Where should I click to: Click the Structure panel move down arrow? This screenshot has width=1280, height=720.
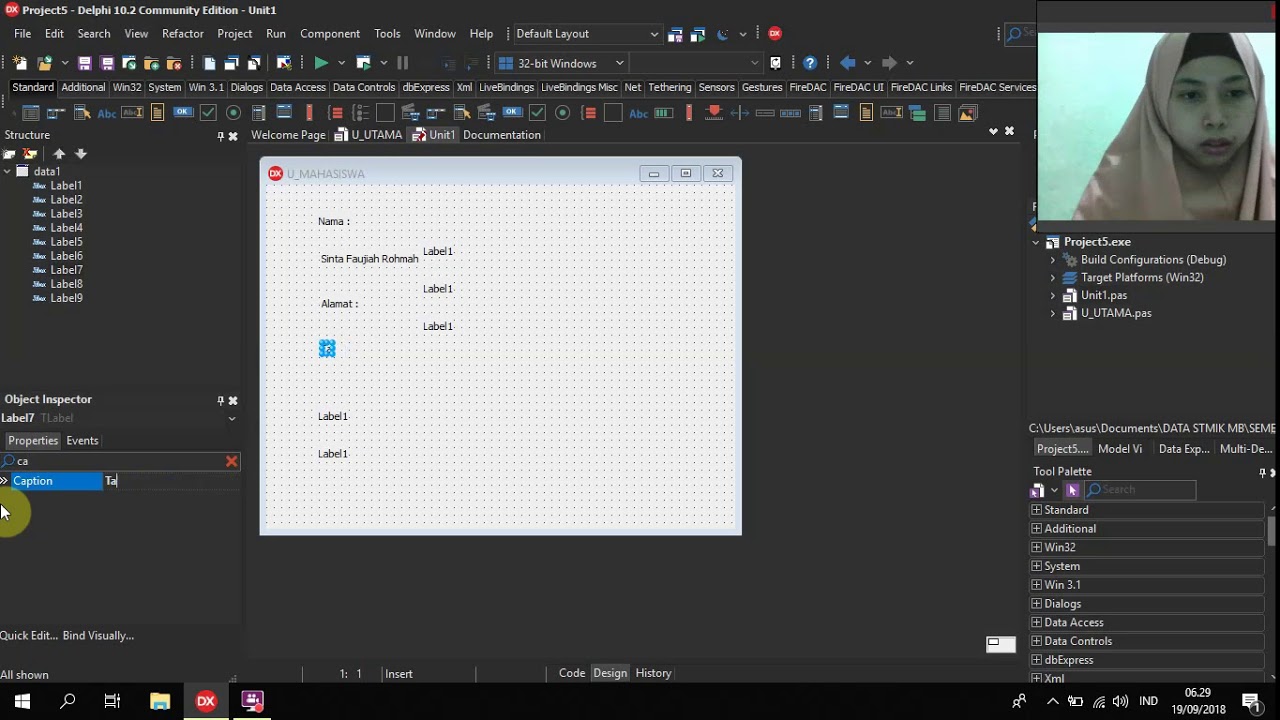tap(81, 154)
